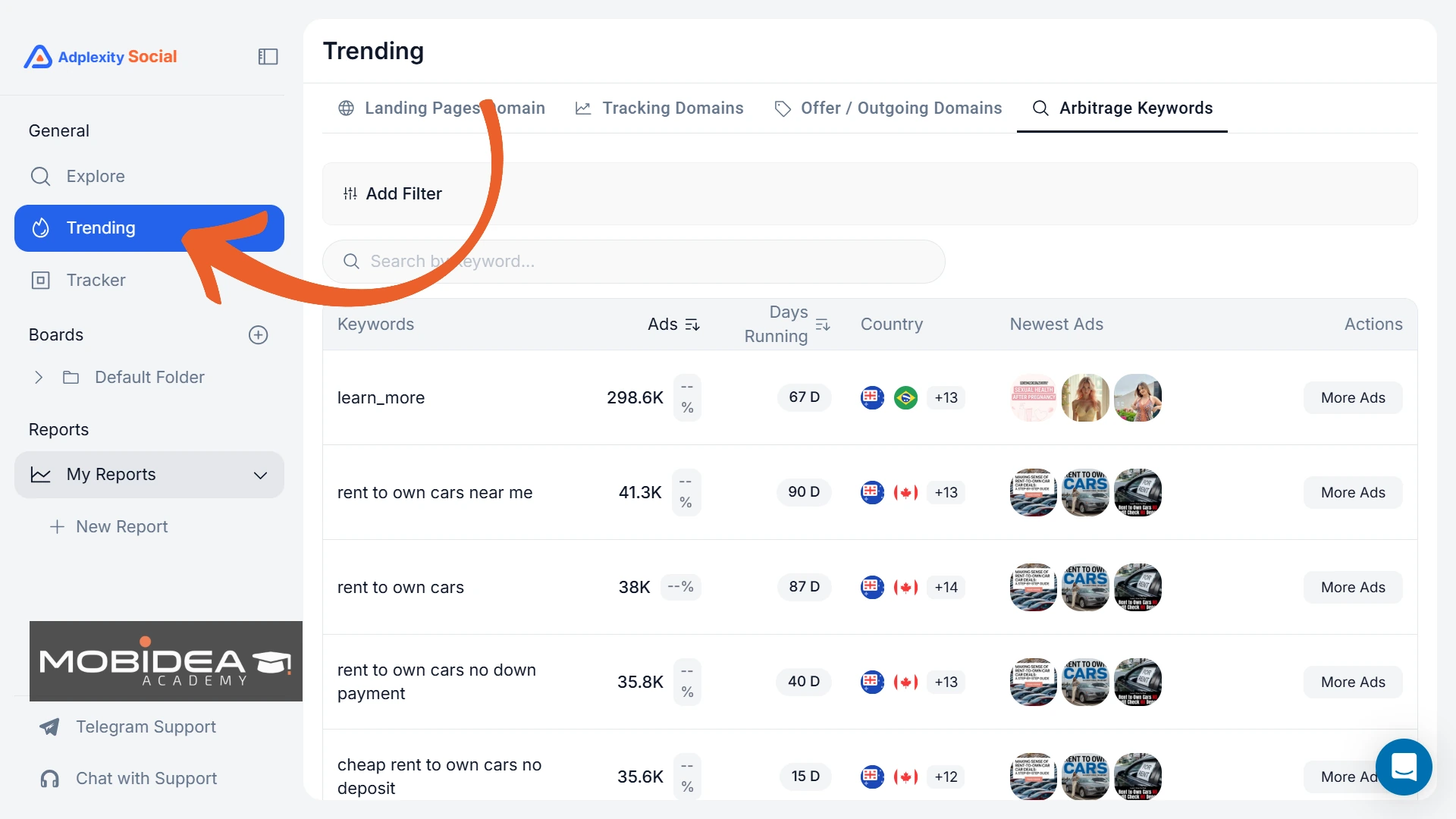The width and height of the screenshot is (1456, 819).
Task: Open first ad thumbnail for learn_more
Action: pyautogui.click(x=1034, y=397)
